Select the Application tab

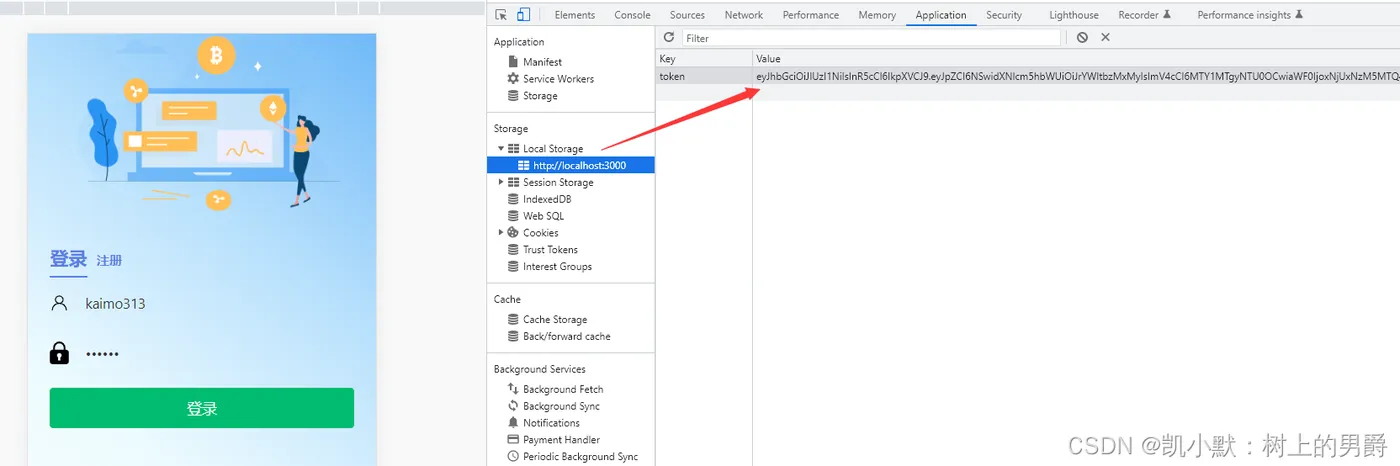click(941, 15)
